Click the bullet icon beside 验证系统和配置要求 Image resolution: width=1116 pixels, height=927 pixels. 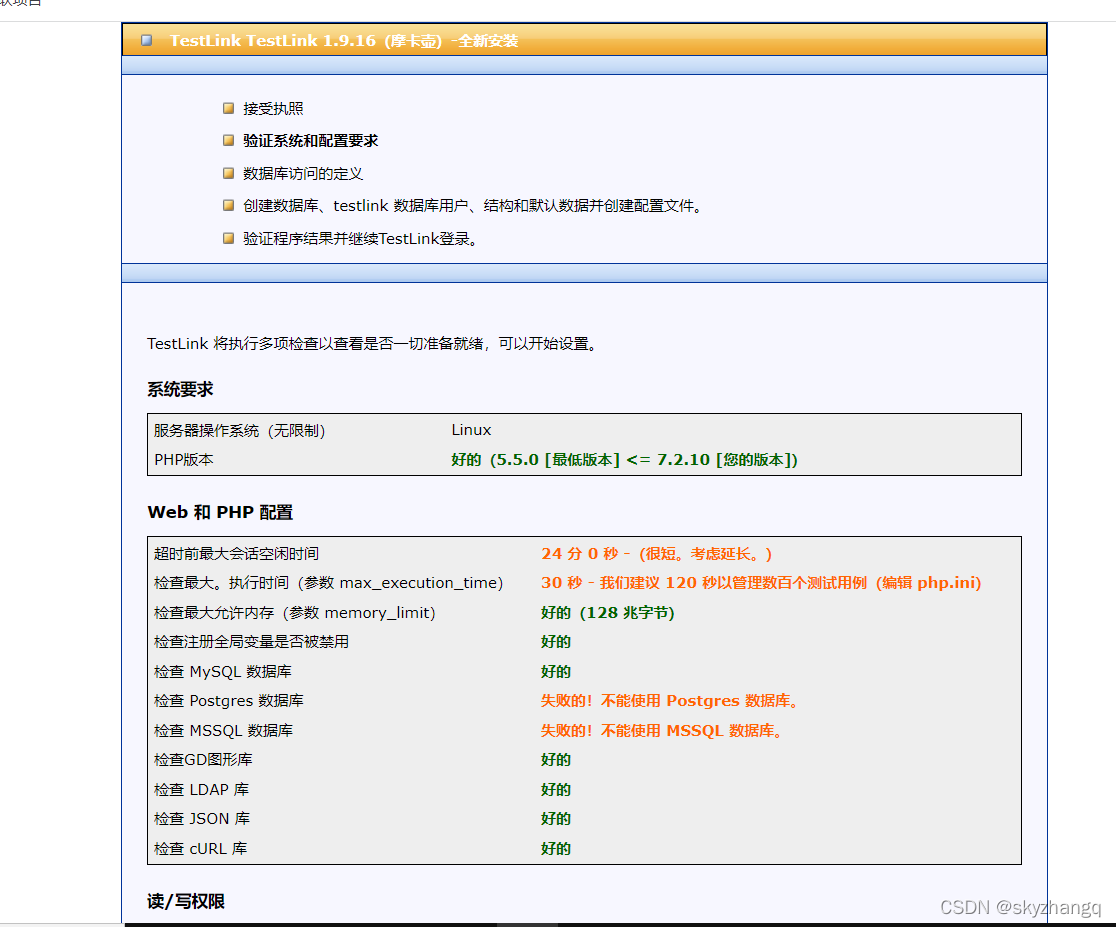[x=228, y=140]
